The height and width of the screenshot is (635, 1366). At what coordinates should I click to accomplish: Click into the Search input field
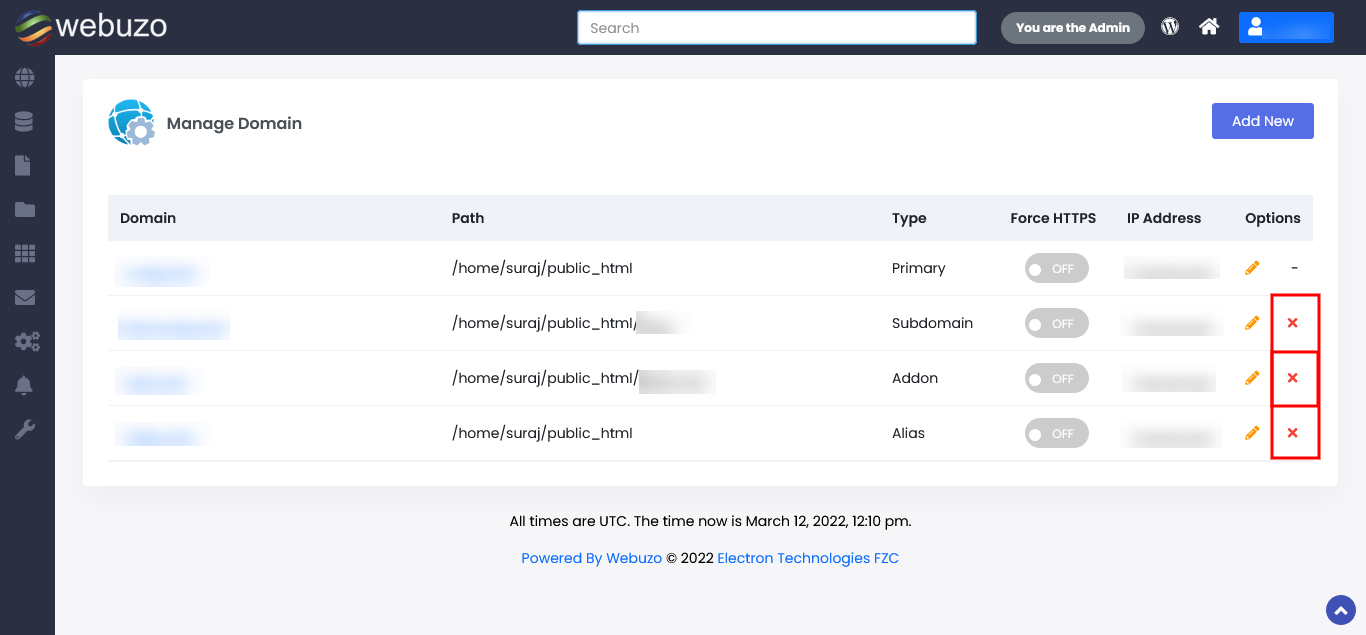click(776, 28)
